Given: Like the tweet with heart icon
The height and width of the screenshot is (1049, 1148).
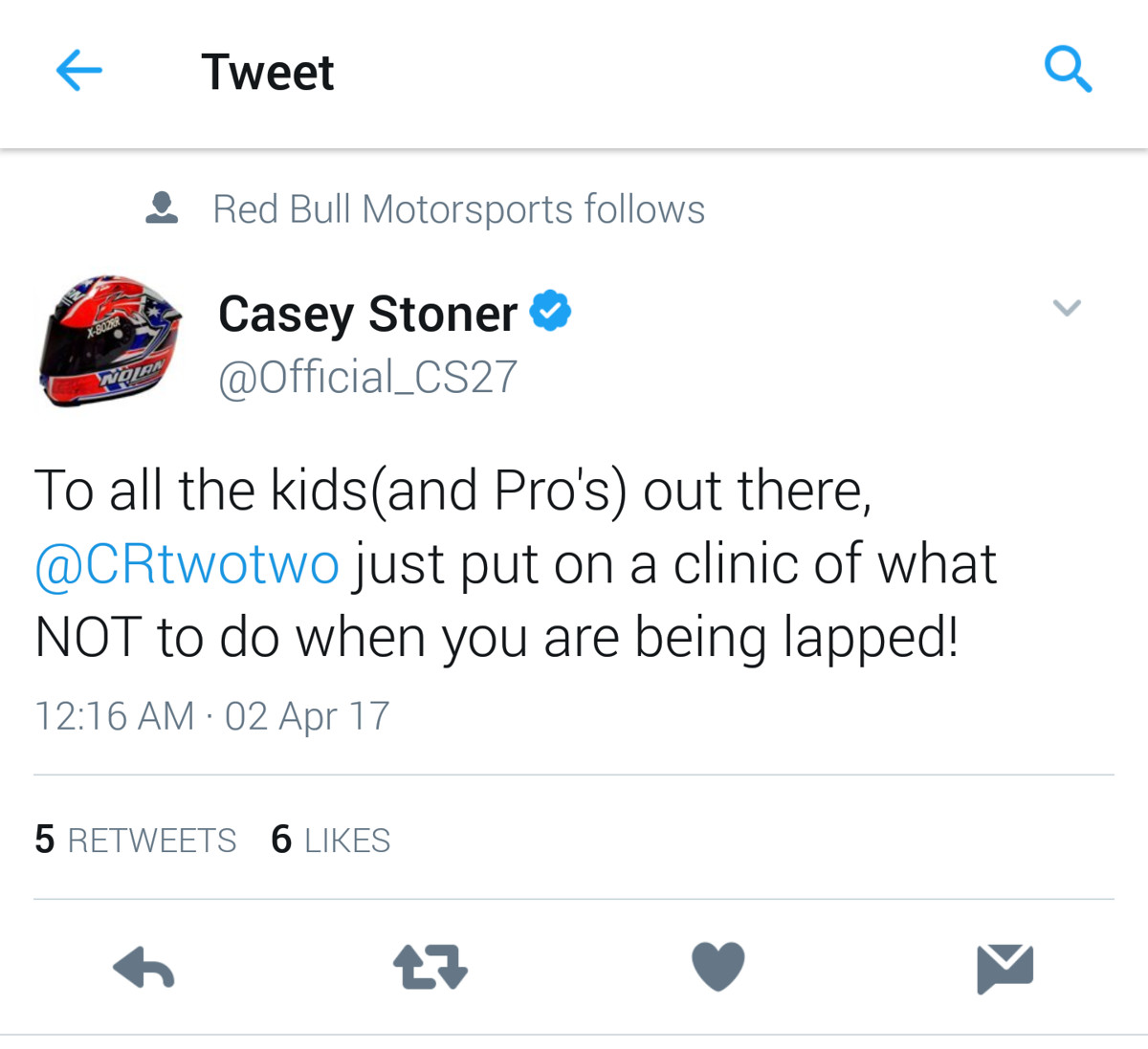Looking at the screenshot, I should tap(718, 966).
